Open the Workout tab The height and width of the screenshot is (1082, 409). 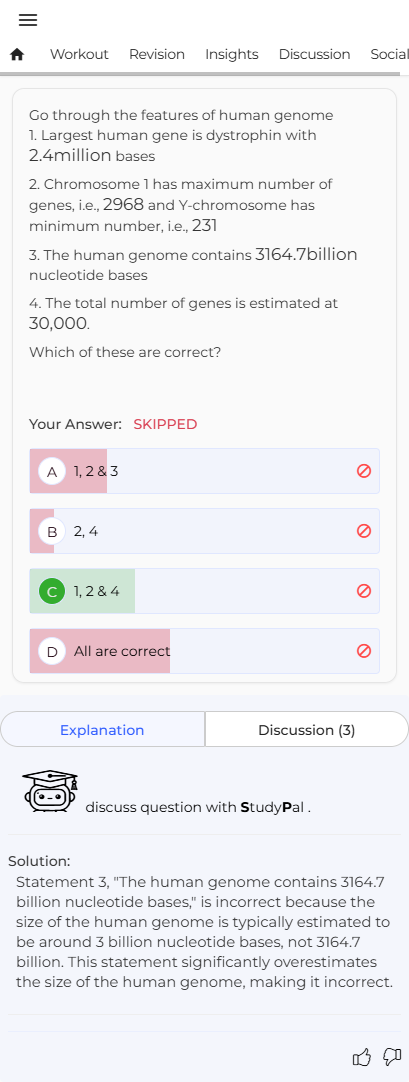79,55
